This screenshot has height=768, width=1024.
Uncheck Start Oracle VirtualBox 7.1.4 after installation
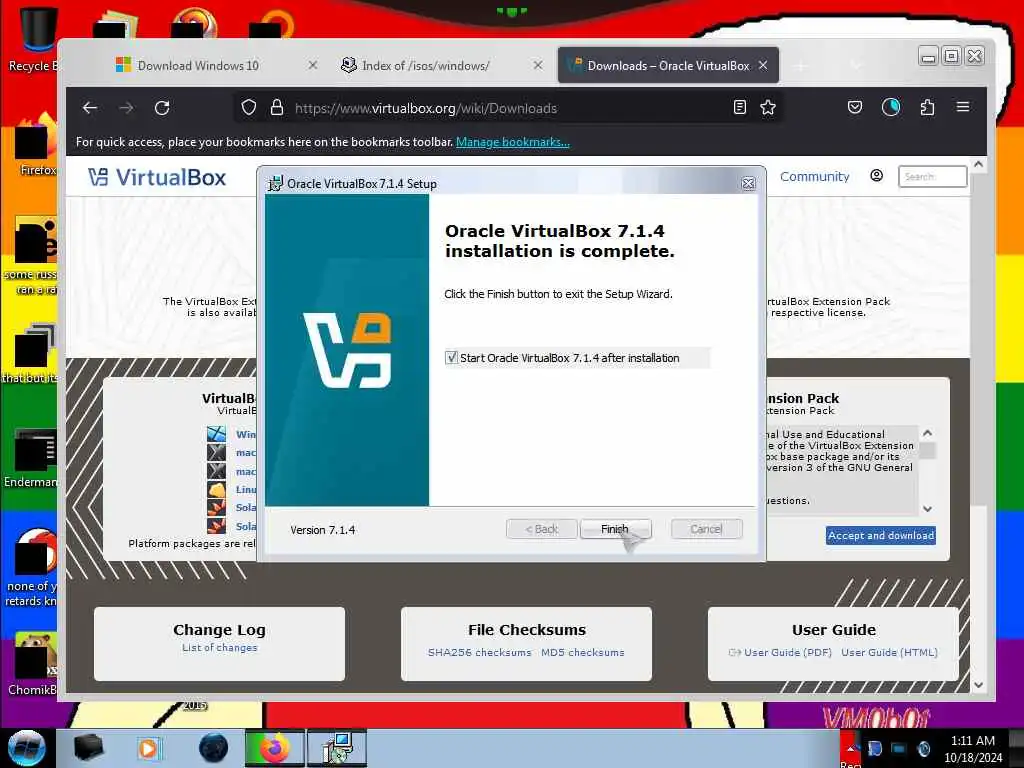click(x=451, y=358)
